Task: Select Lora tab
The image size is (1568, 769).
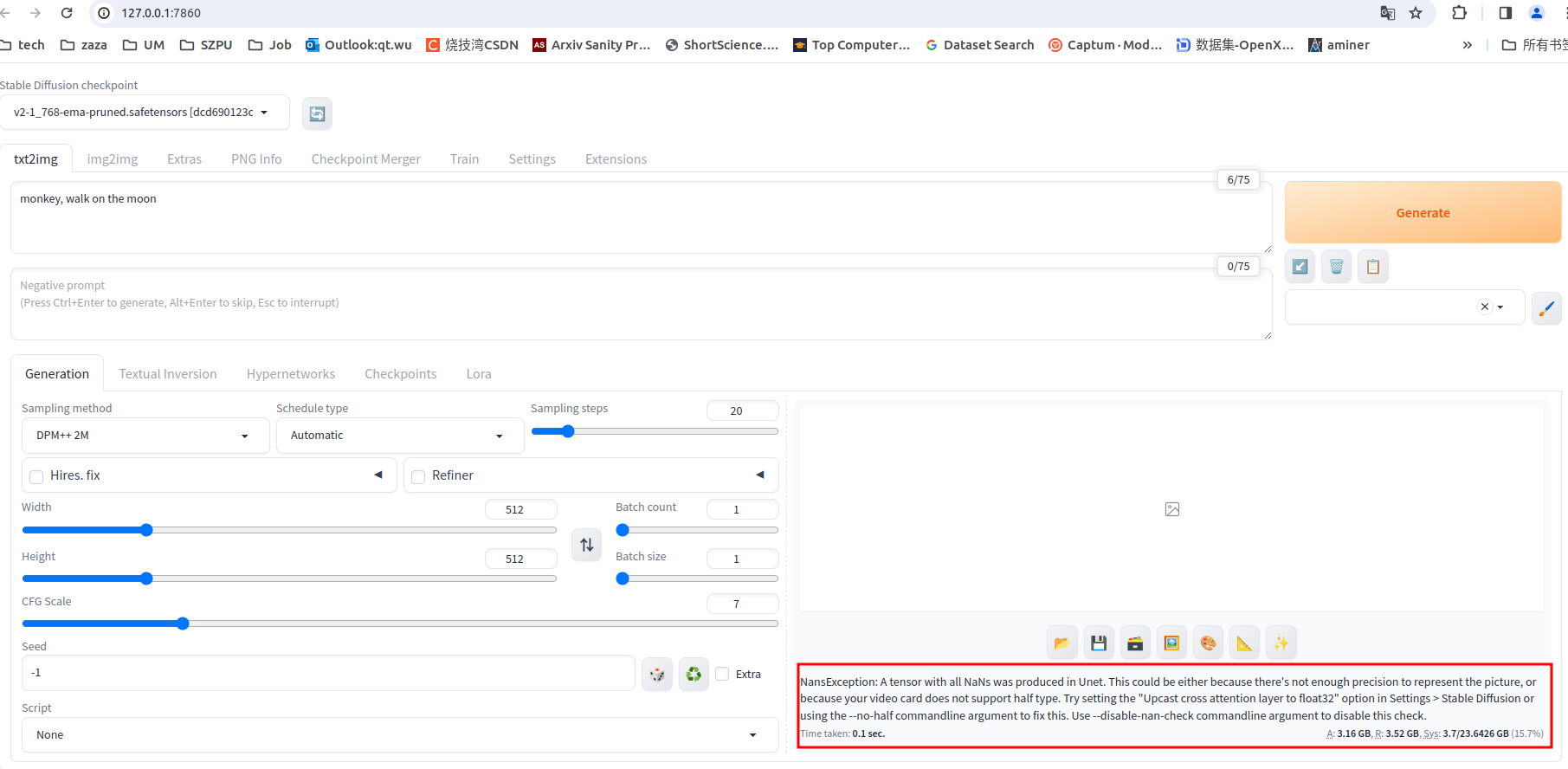Action: click(479, 374)
